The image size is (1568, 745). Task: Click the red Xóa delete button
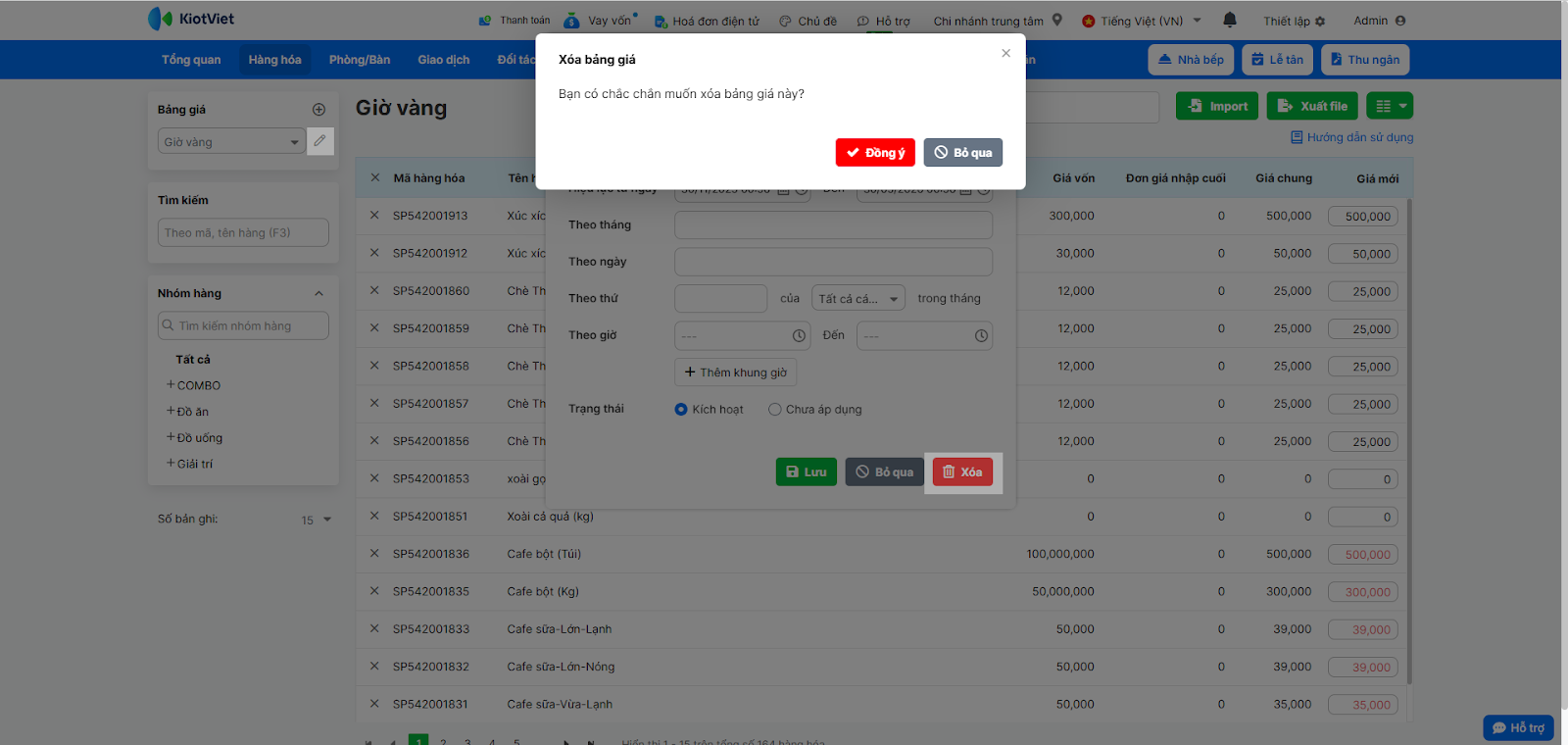pos(962,472)
